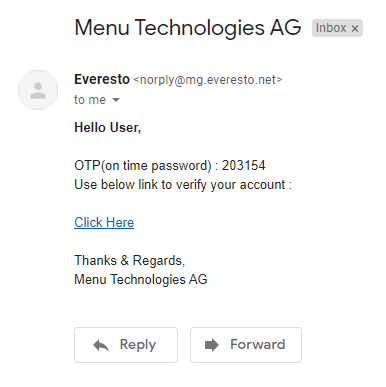Screen dimensions: 386x387
Task: Click the "Use below link to verify" sentence
Action: 183,185
